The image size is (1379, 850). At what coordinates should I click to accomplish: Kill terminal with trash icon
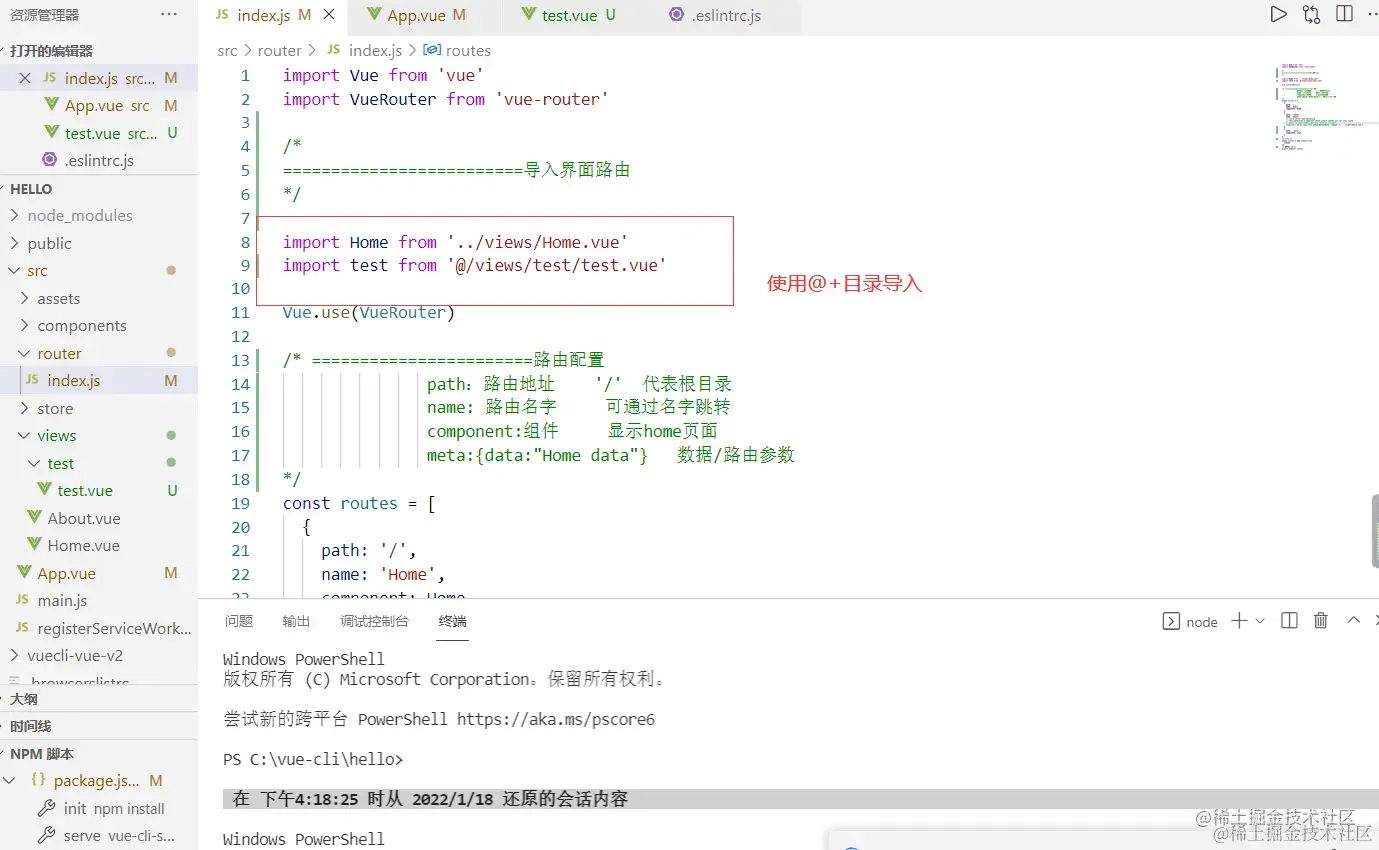[1320, 621]
